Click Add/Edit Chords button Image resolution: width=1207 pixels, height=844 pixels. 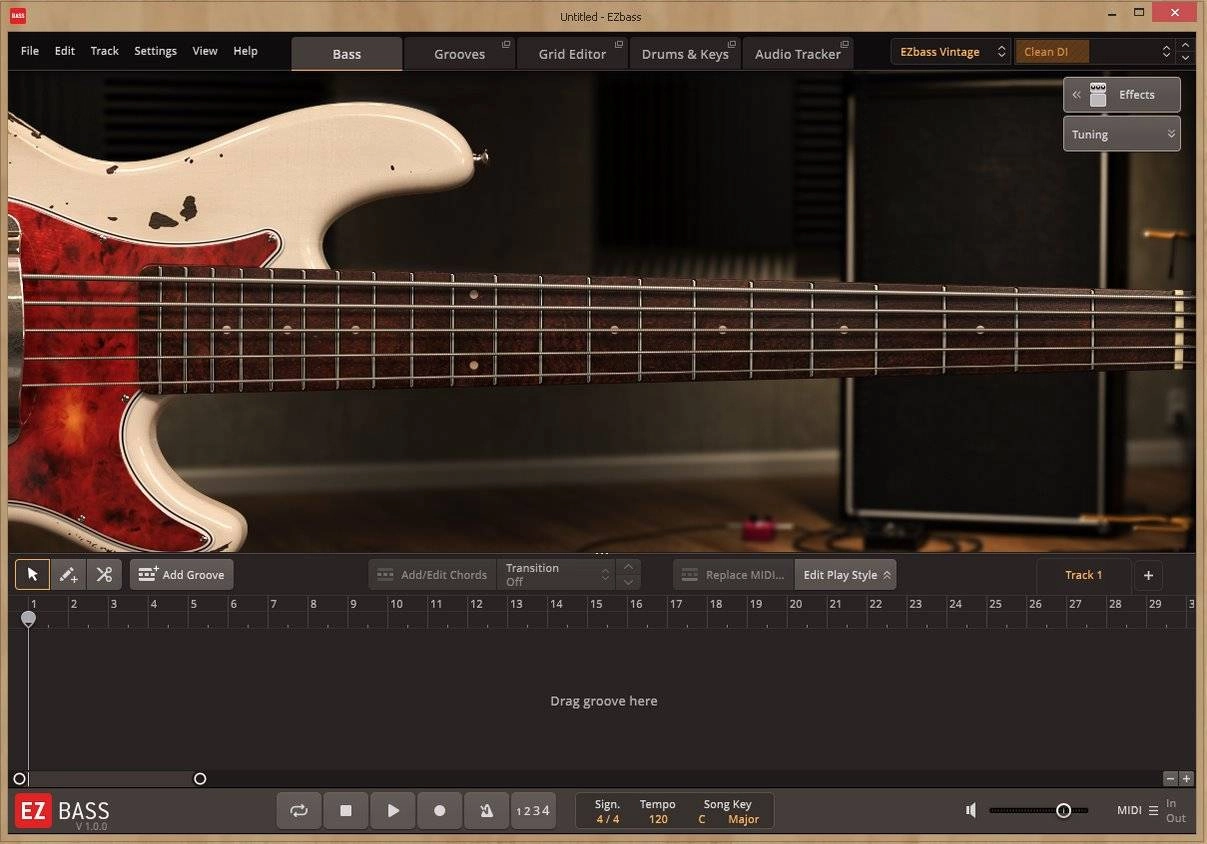(432, 575)
